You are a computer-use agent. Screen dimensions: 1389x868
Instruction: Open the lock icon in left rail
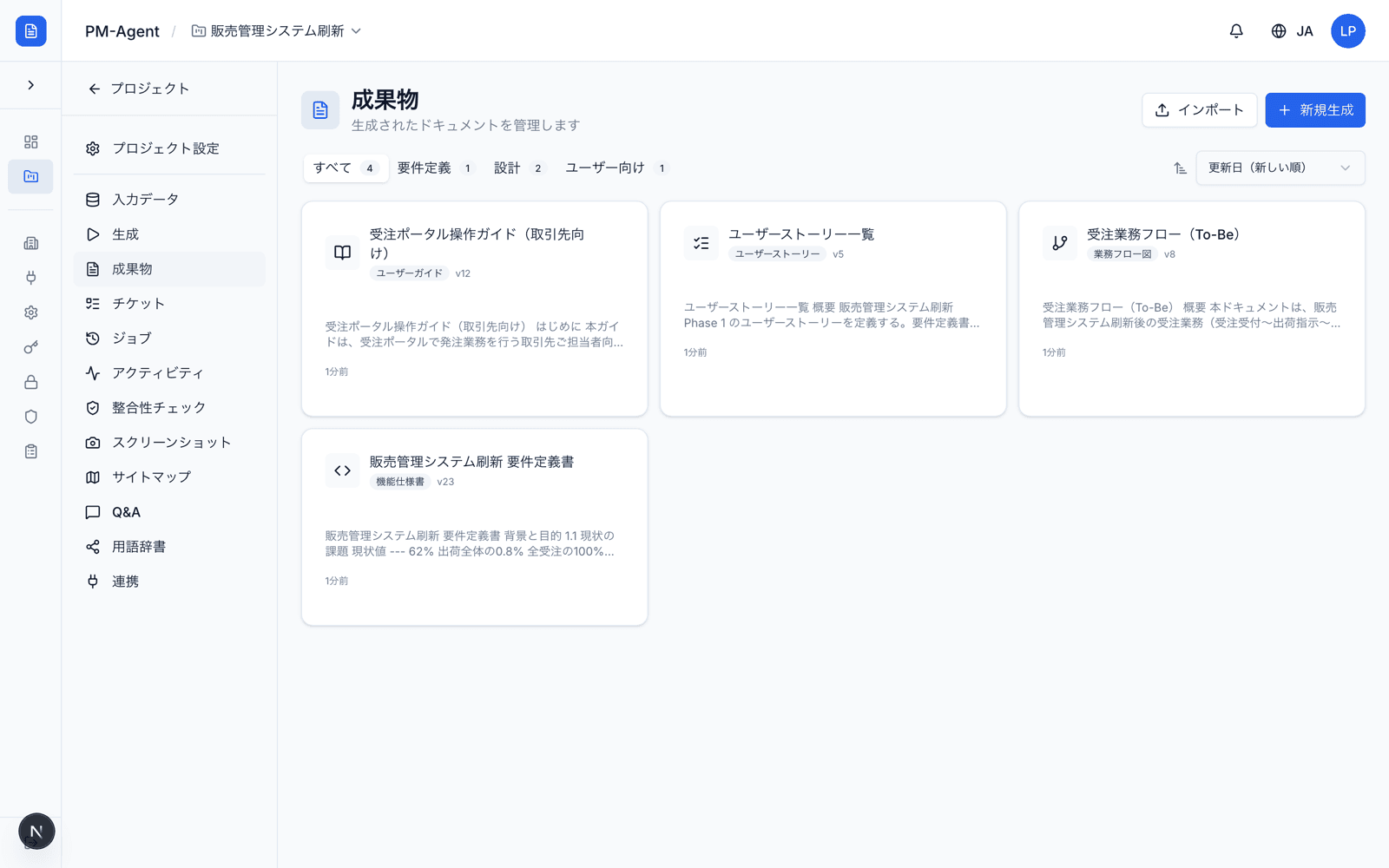(x=31, y=382)
